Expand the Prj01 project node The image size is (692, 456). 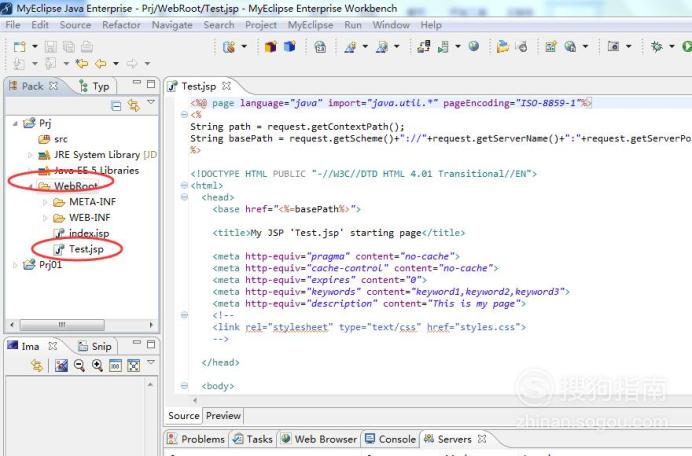coord(15,265)
